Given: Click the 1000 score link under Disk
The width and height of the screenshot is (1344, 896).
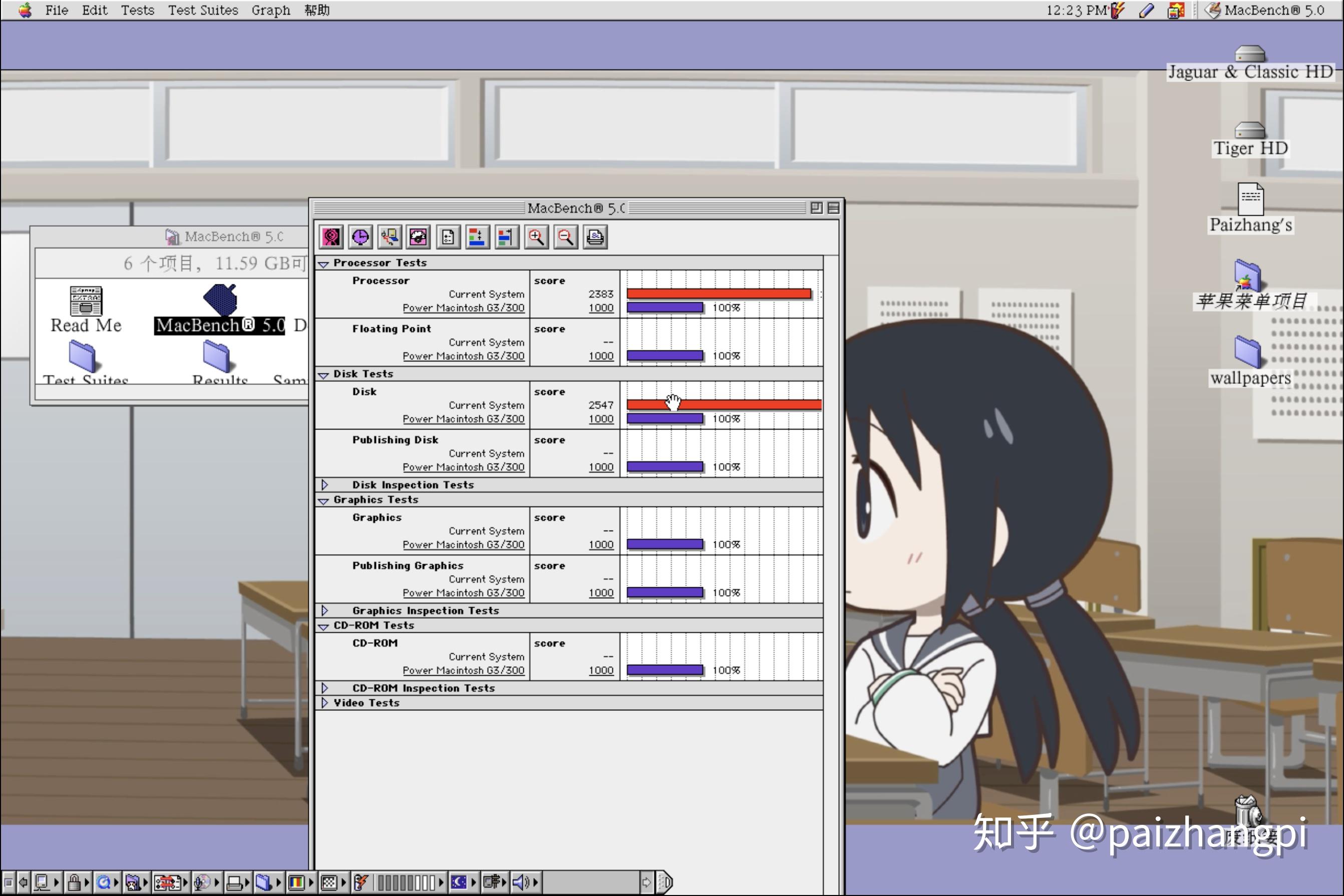Looking at the screenshot, I should click(x=601, y=419).
